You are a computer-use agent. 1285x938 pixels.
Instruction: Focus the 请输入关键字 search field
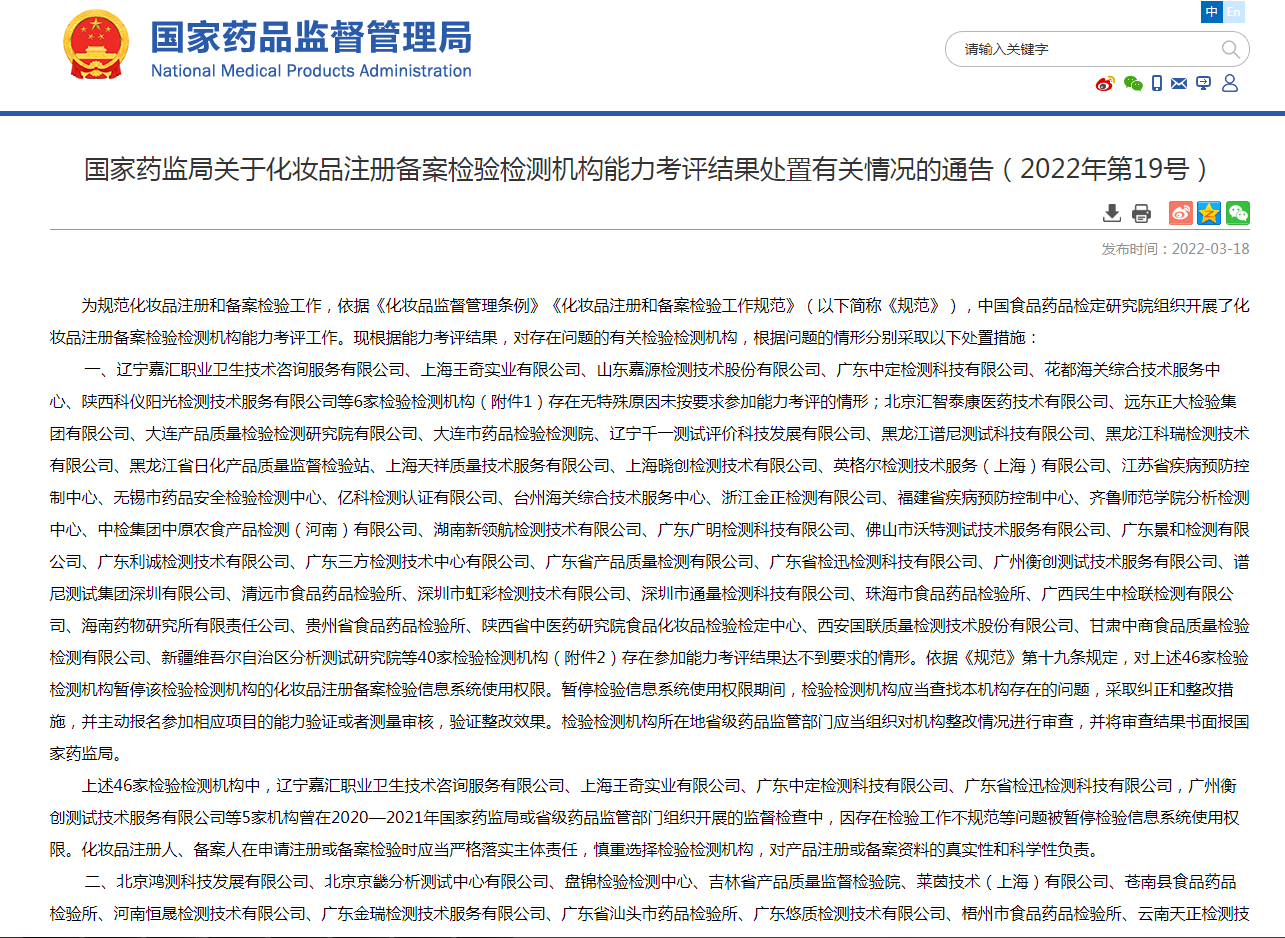click(x=1085, y=49)
